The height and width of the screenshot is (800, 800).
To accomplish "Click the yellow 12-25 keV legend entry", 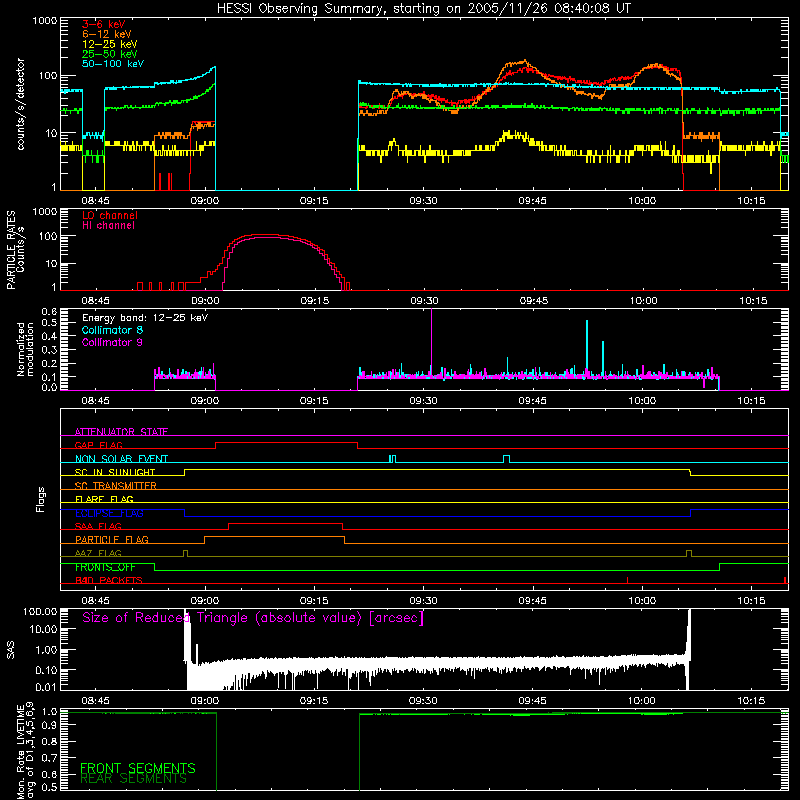I will click(x=110, y=44).
